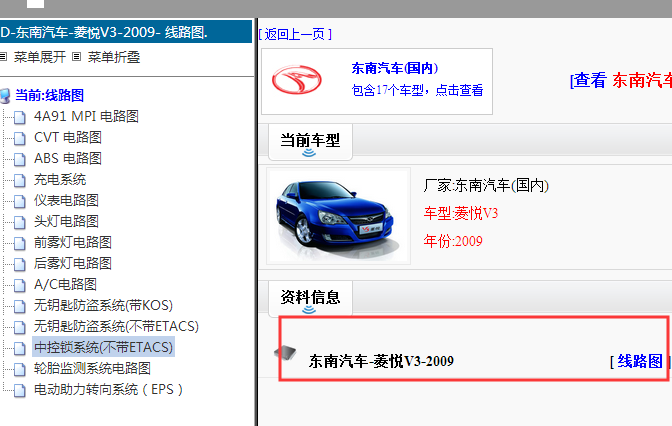This screenshot has height=426, width=672.
Task: Select 充电系统 in the tree
Action: [x=60, y=179]
